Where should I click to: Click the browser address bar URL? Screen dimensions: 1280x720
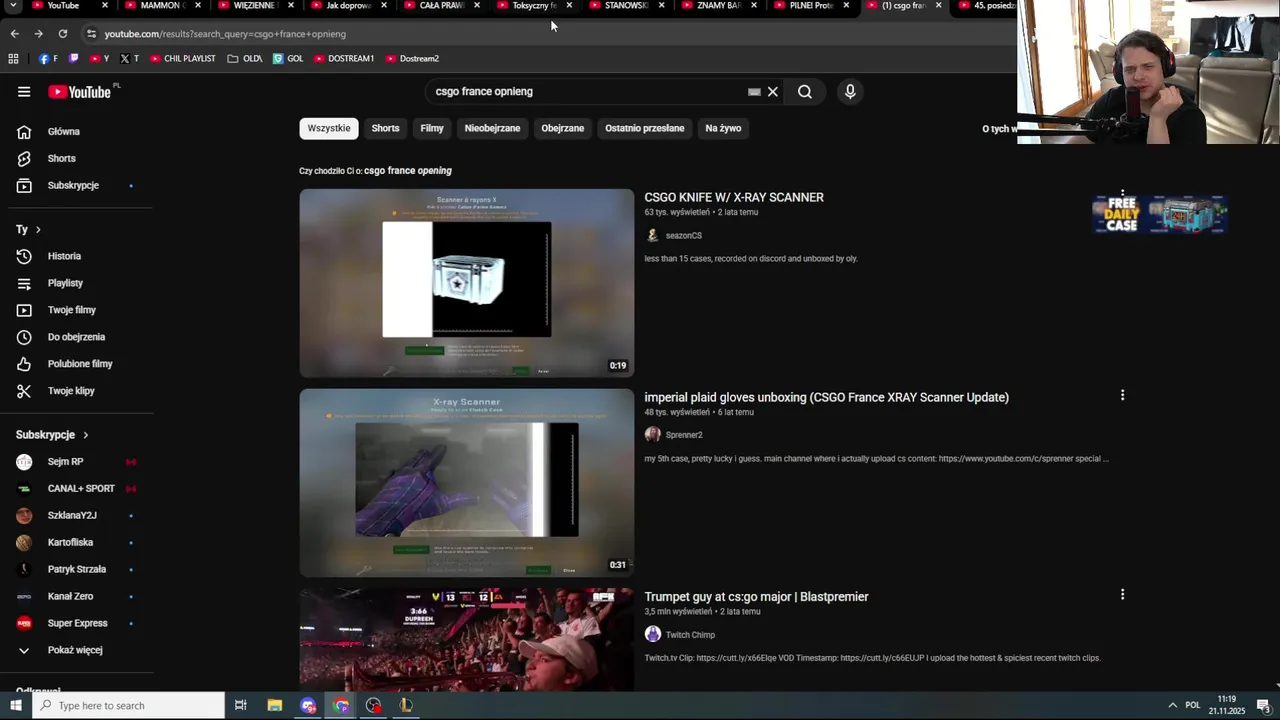point(225,34)
